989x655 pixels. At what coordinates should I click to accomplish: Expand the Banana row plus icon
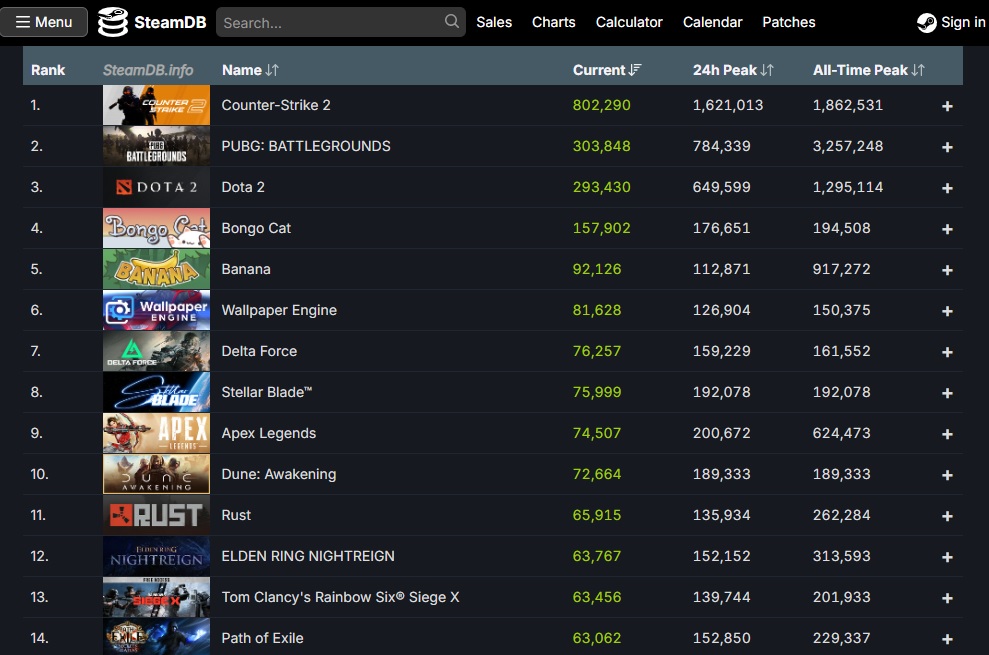(947, 270)
